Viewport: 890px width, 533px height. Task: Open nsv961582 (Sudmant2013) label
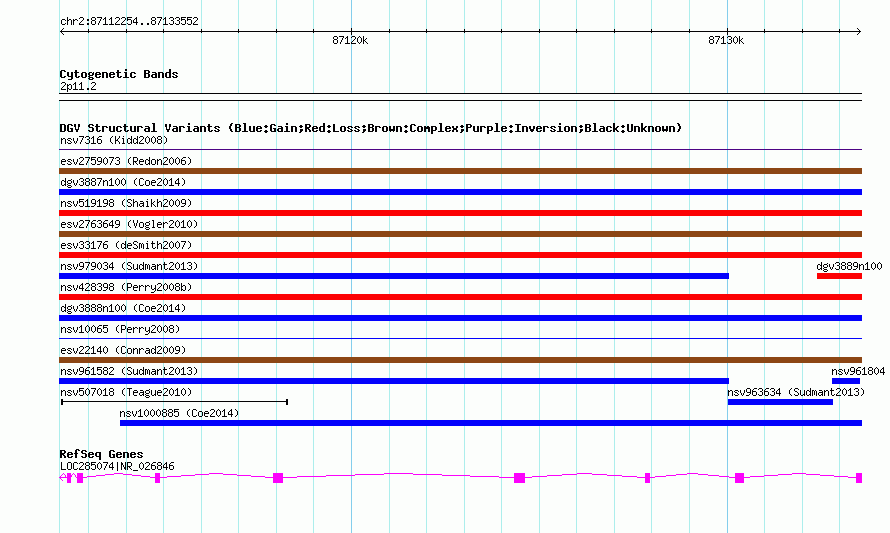click(x=129, y=371)
